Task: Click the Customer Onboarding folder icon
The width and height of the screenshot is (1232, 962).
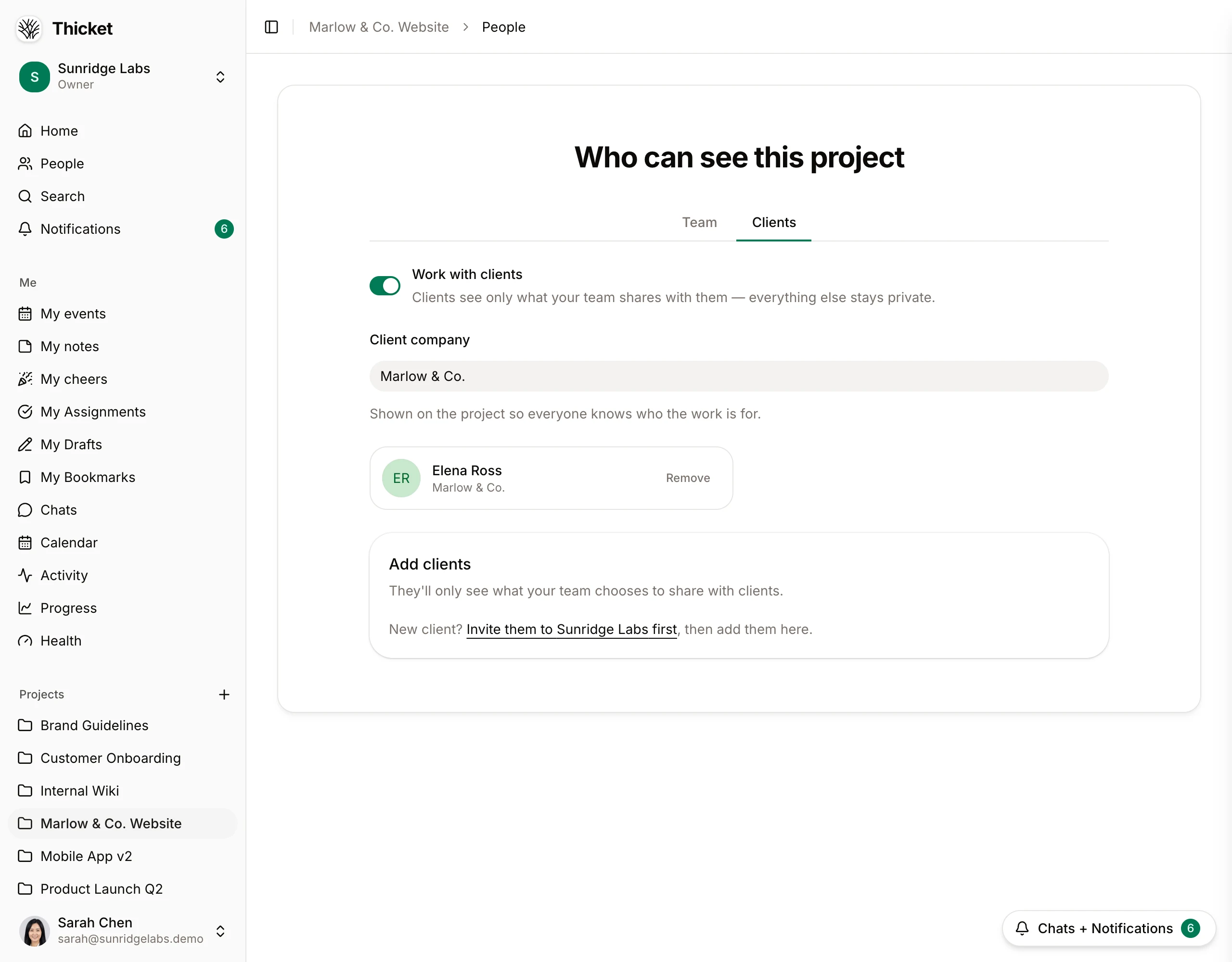Action: pyautogui.click(x=25, y=758)
